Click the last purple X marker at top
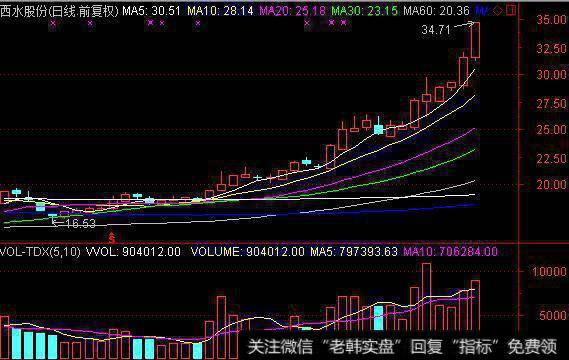The height and width of the screenshot is (360, 569). 343,23
